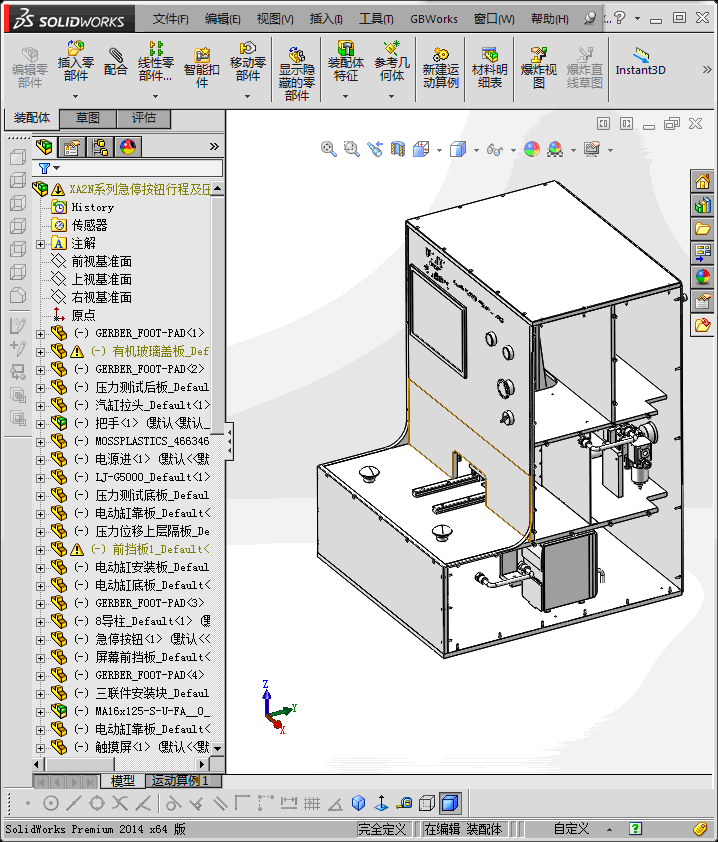Select the Mate (配合) tool
718x842 pixels.
coord(115,62)
